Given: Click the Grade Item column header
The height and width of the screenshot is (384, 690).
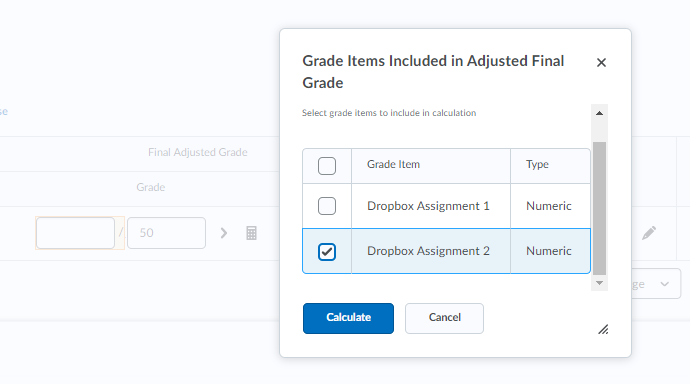Looking at the screenshot, I should tap(393, 164).
